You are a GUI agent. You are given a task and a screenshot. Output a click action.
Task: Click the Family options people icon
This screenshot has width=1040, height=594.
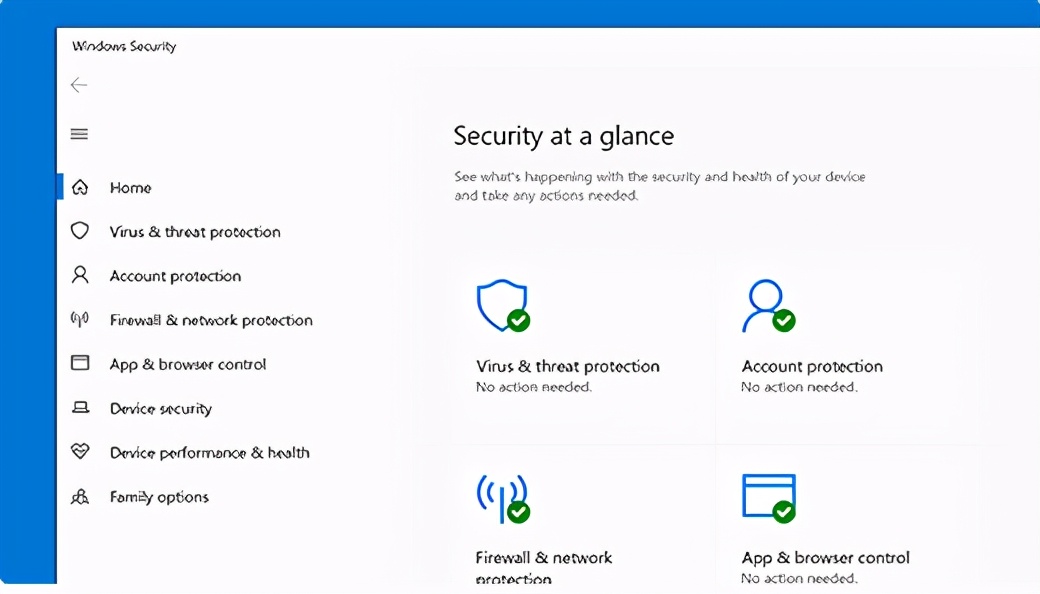(80, 497)
